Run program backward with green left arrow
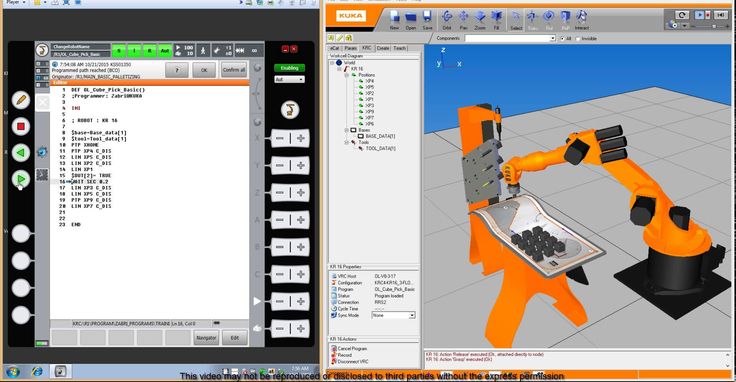This screenshot has height=382, width=736. click(x=21, y=153)
